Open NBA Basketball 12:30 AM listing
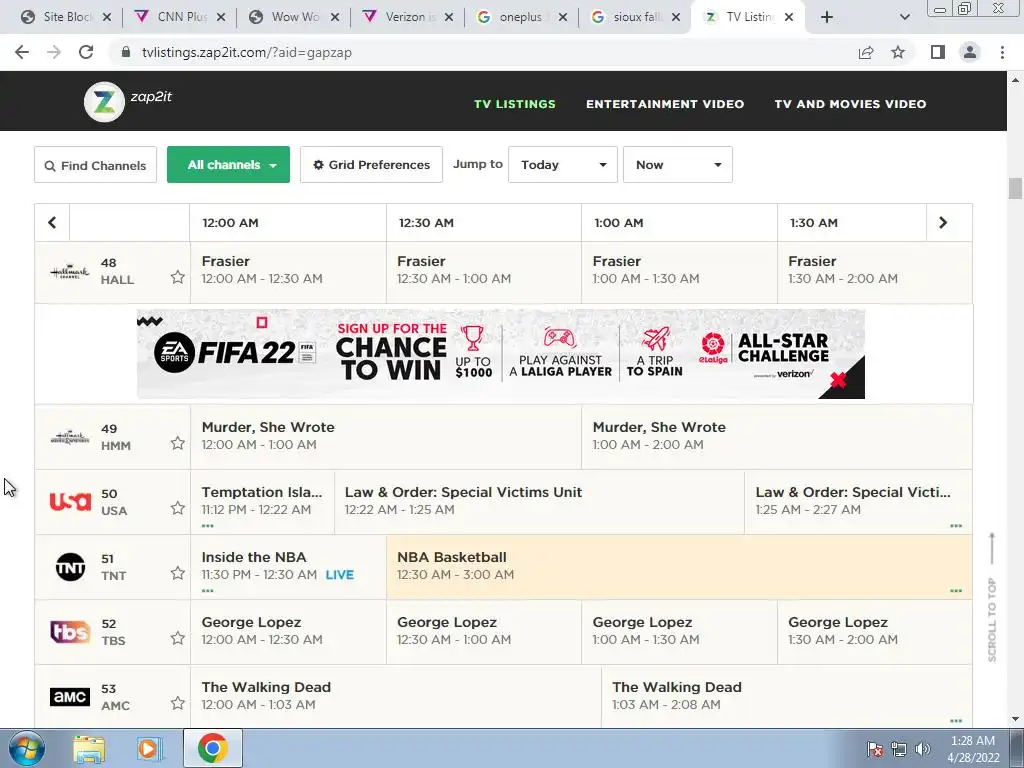1024x768 pixels. tap(679, 567)
